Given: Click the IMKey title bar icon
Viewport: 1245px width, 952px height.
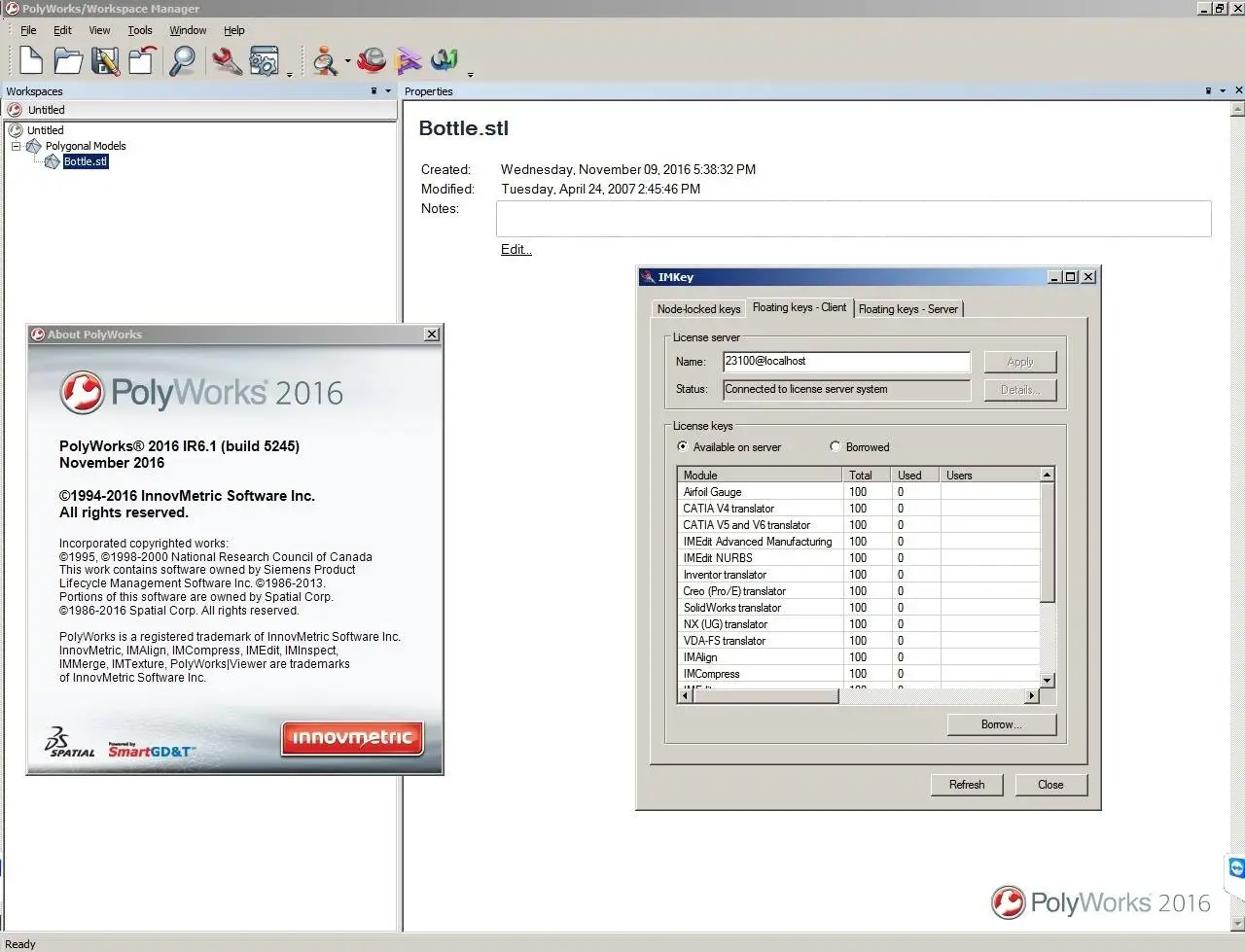Looking at the screenshot, I should point(648,277).
